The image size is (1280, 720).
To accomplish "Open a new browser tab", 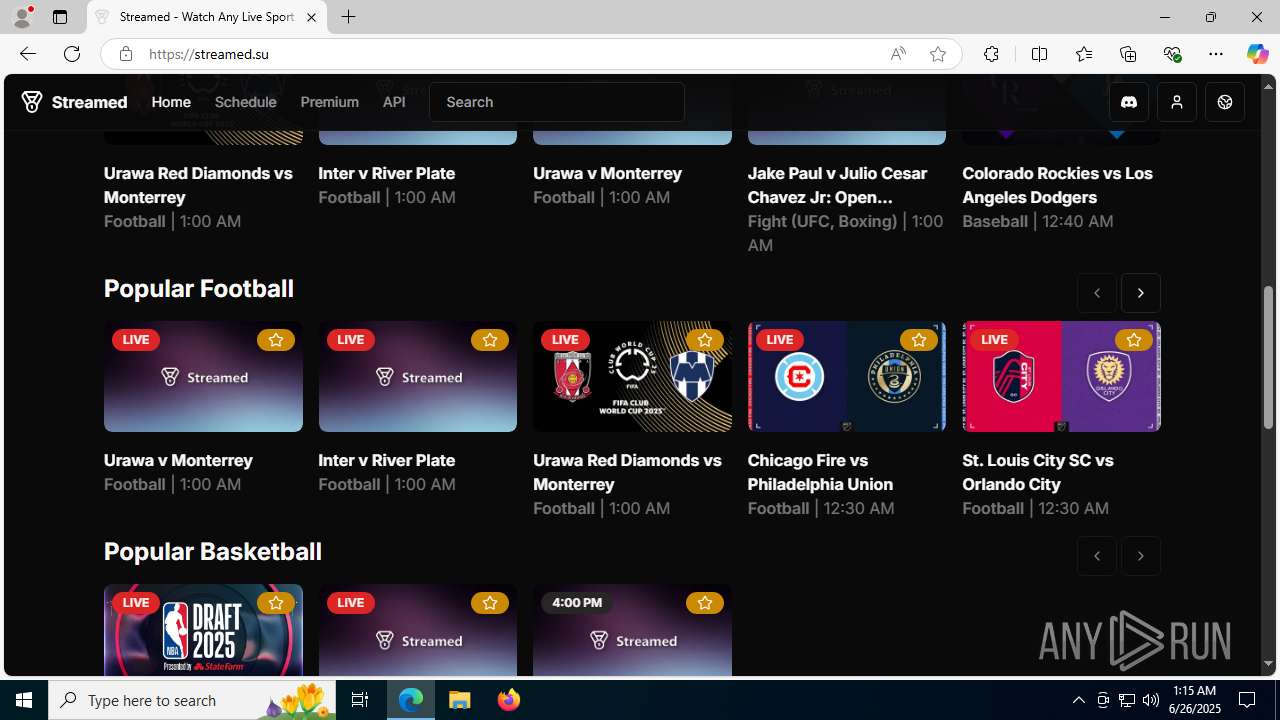I will 348,17.
